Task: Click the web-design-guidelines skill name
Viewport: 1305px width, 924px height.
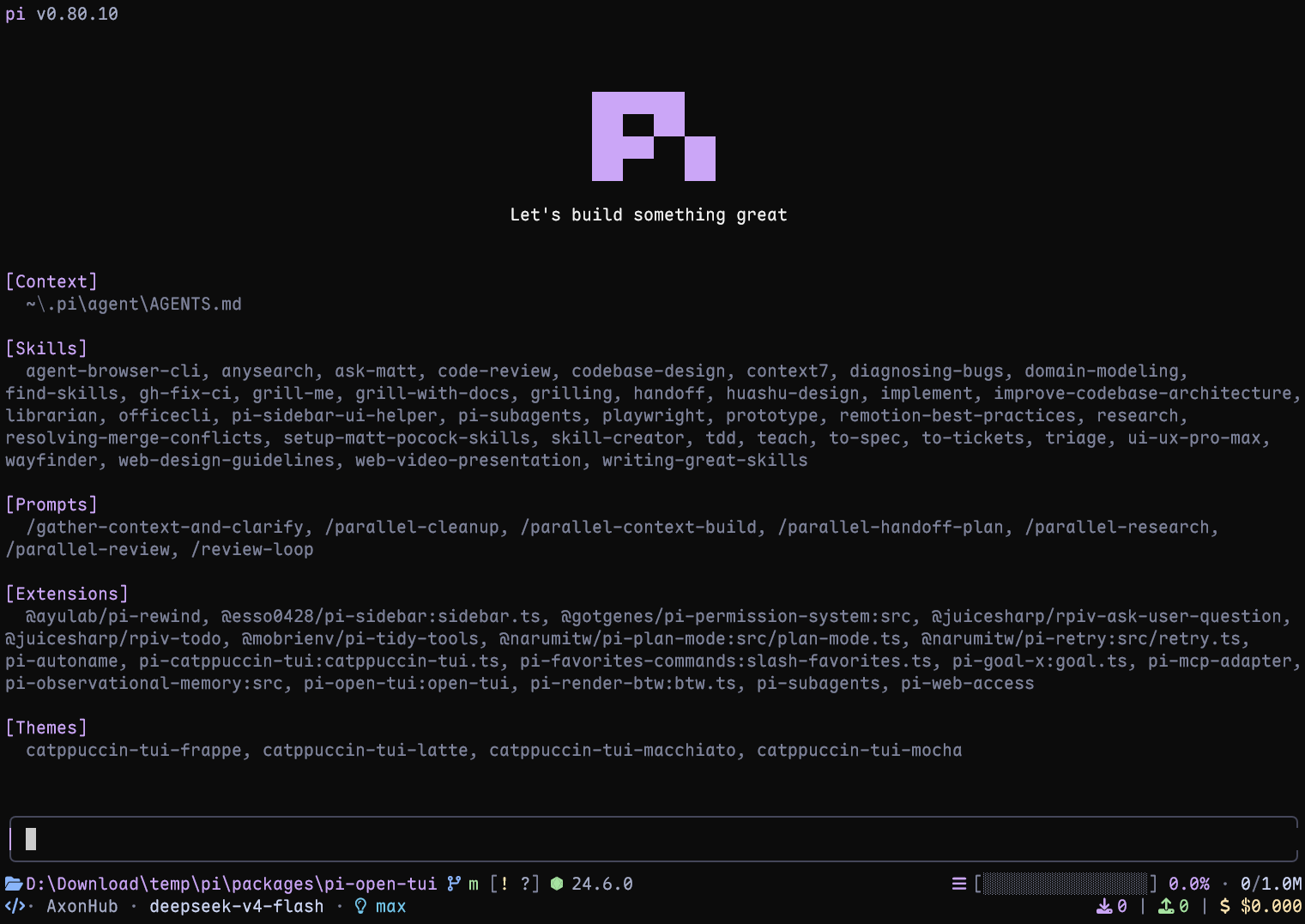Action: [x=227, y=460]
